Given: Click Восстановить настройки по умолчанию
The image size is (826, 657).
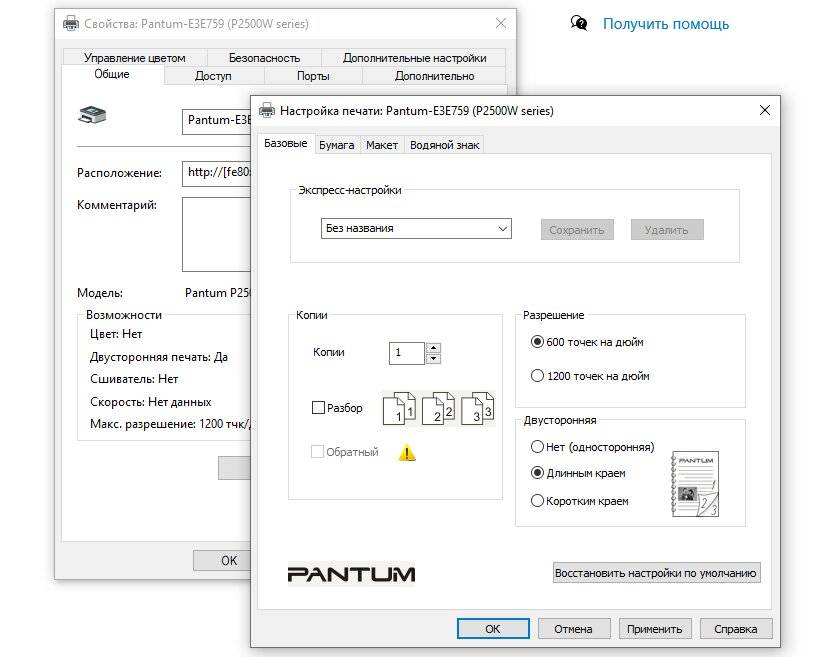Looking at the screenshot, I should (x=656, y=573).
